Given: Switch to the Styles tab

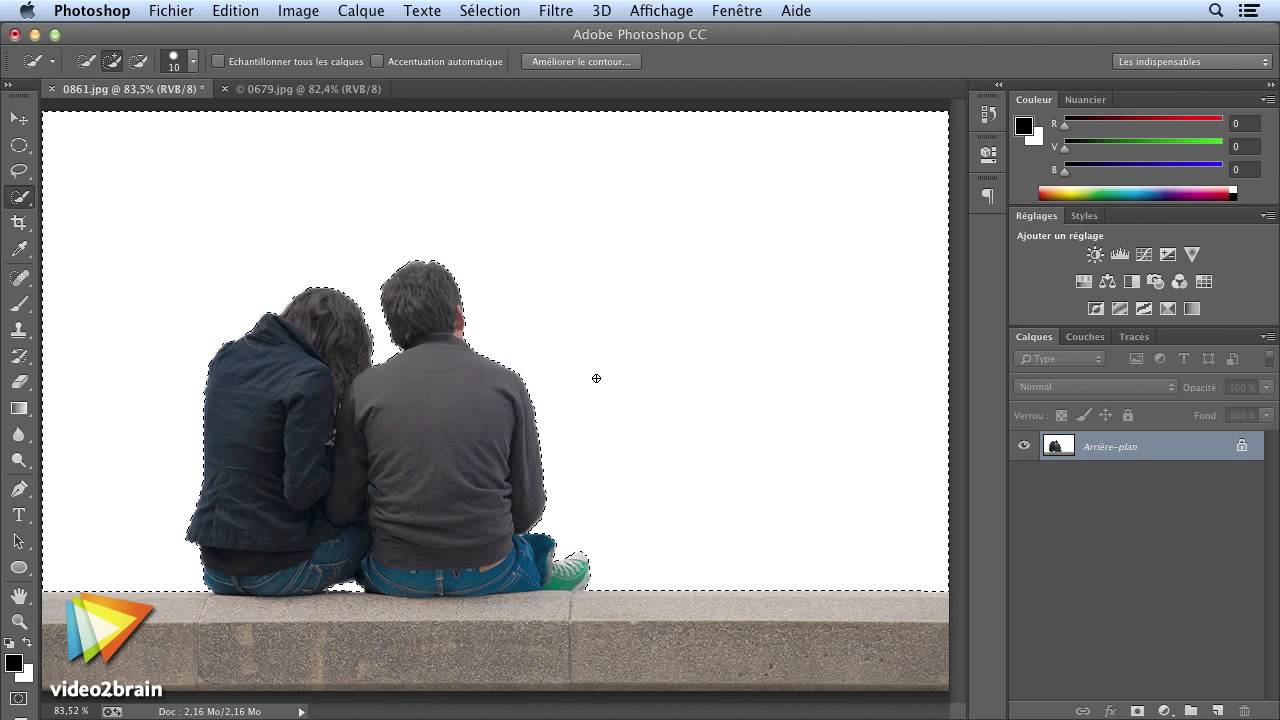Looking at the screenshot, I should tap(1084, 216).
